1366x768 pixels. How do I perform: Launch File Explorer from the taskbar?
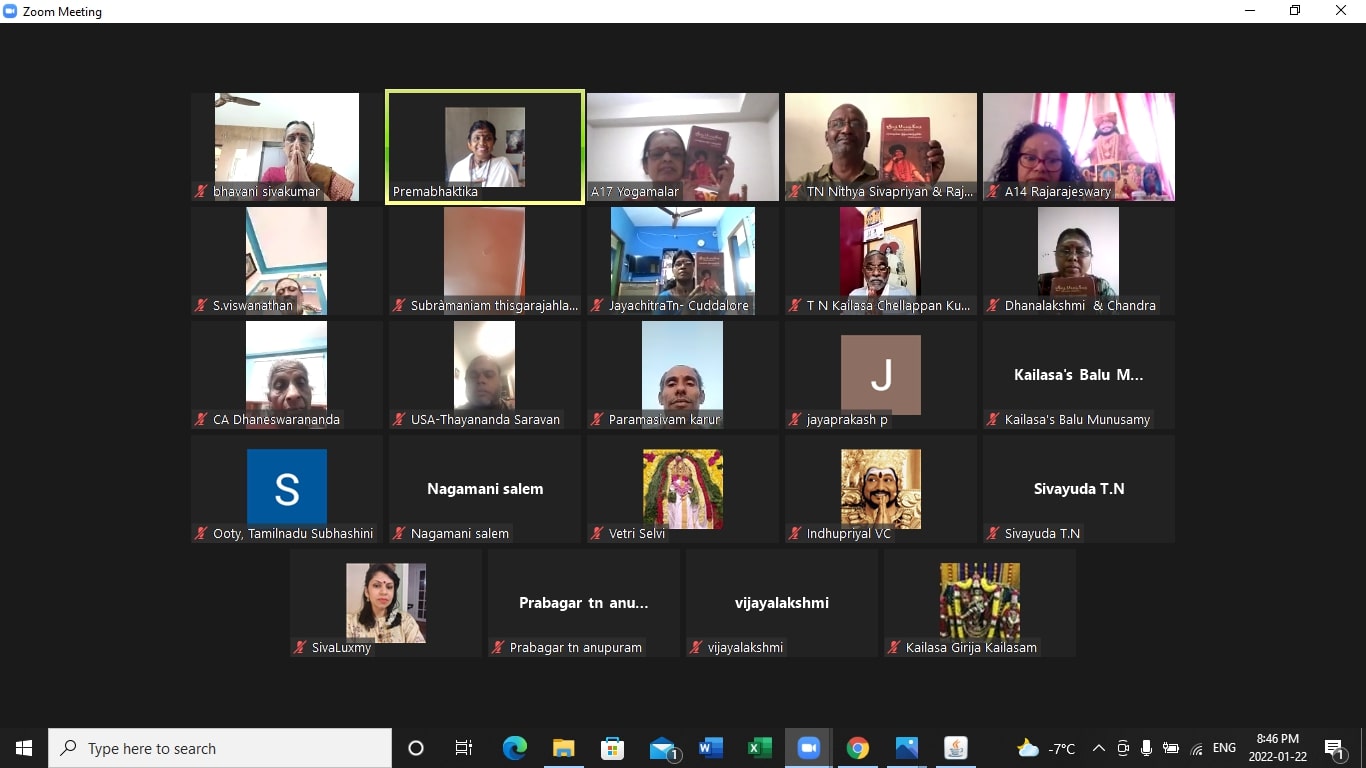point(564,748)
